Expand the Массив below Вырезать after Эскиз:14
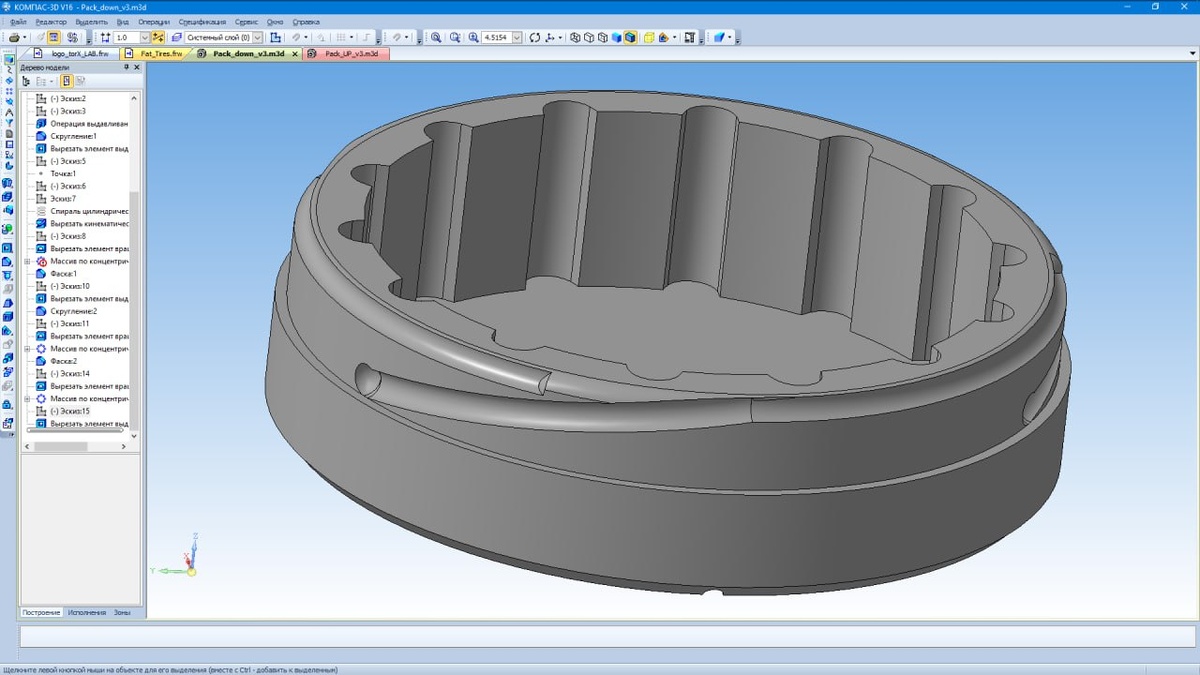1200x675 pixels. [28, 399]
